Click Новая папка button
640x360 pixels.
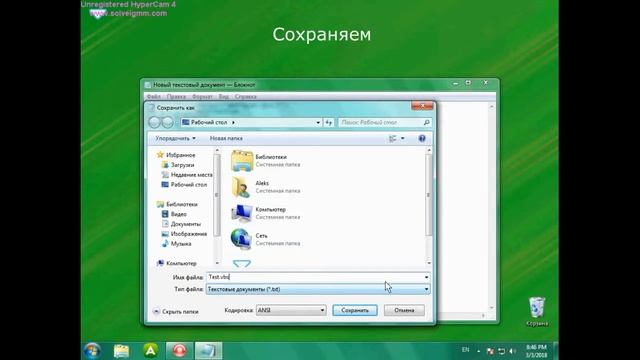click(x=226, y=138)
